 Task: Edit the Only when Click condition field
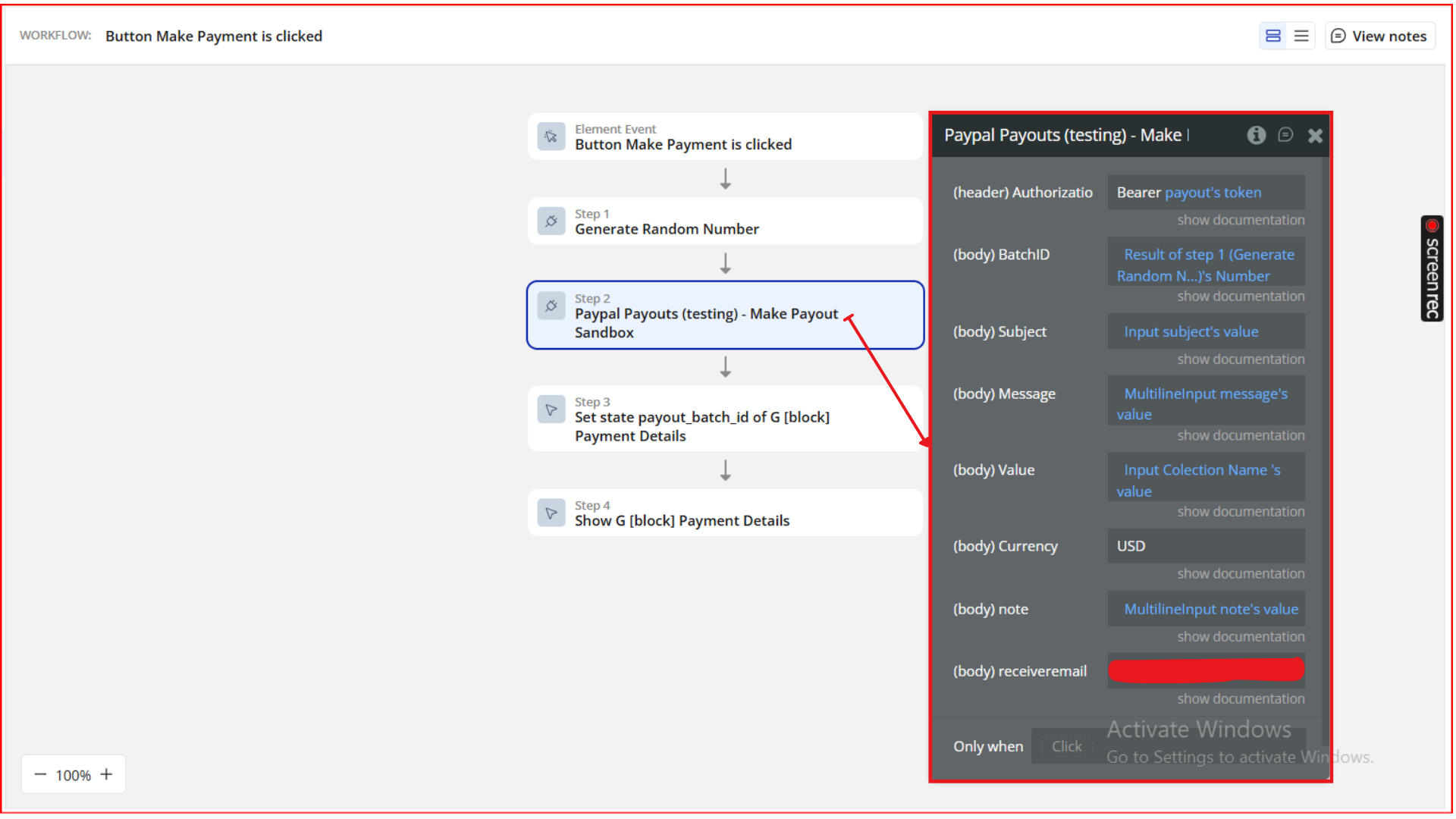pyautogui.click(x=1067, y=746)
